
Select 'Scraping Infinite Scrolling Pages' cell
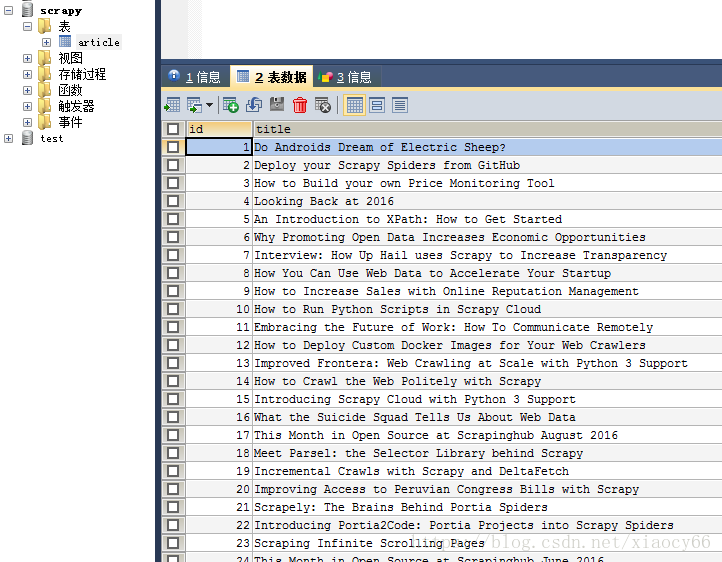488,543
